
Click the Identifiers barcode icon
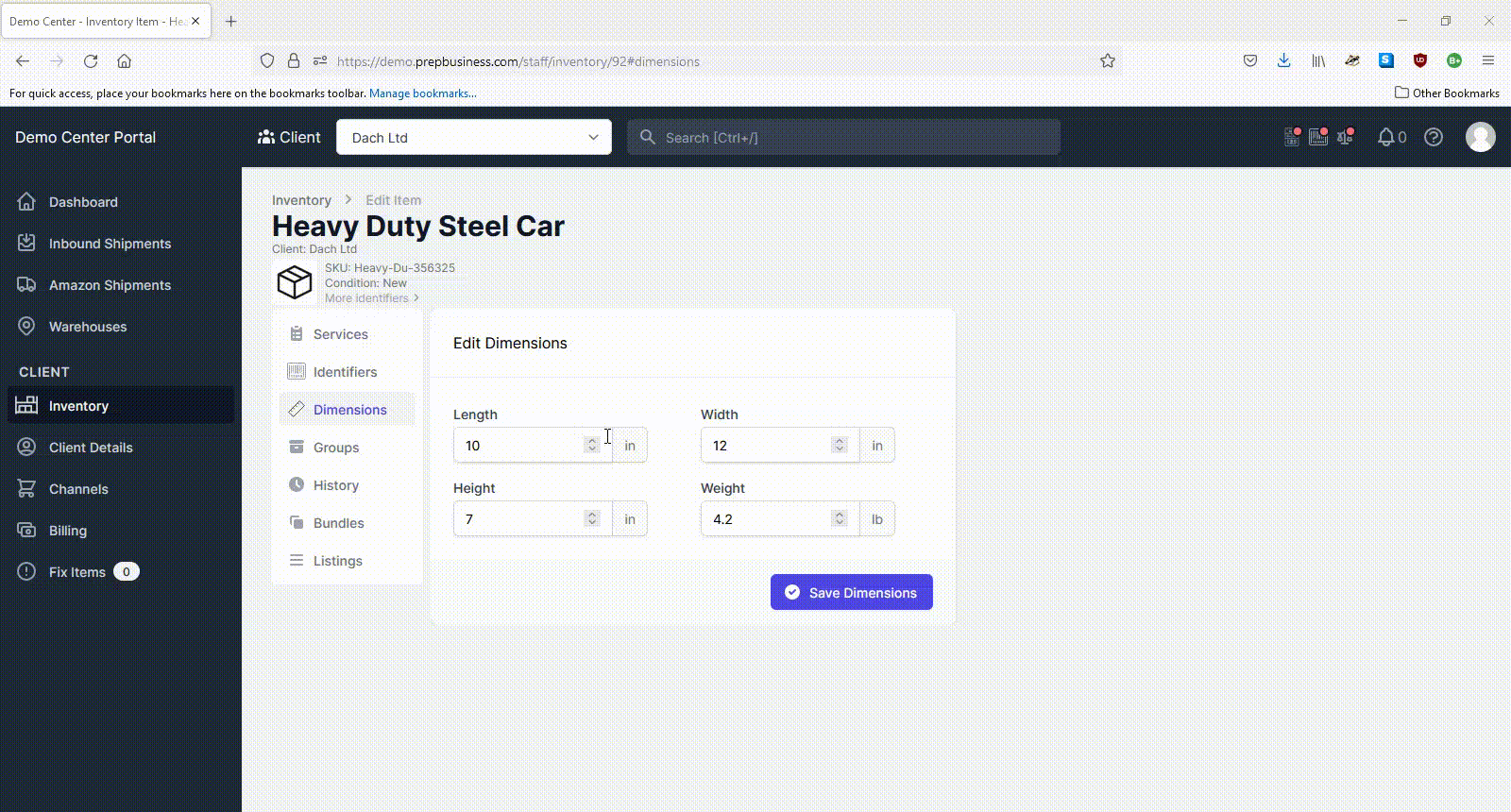(x=297, y=371)
